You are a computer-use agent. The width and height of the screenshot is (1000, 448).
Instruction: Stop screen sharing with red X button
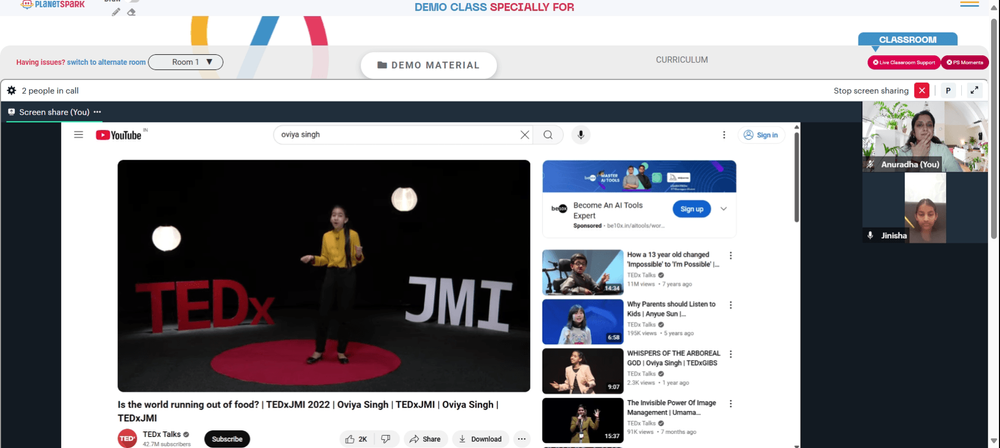(x=922, y=91)
